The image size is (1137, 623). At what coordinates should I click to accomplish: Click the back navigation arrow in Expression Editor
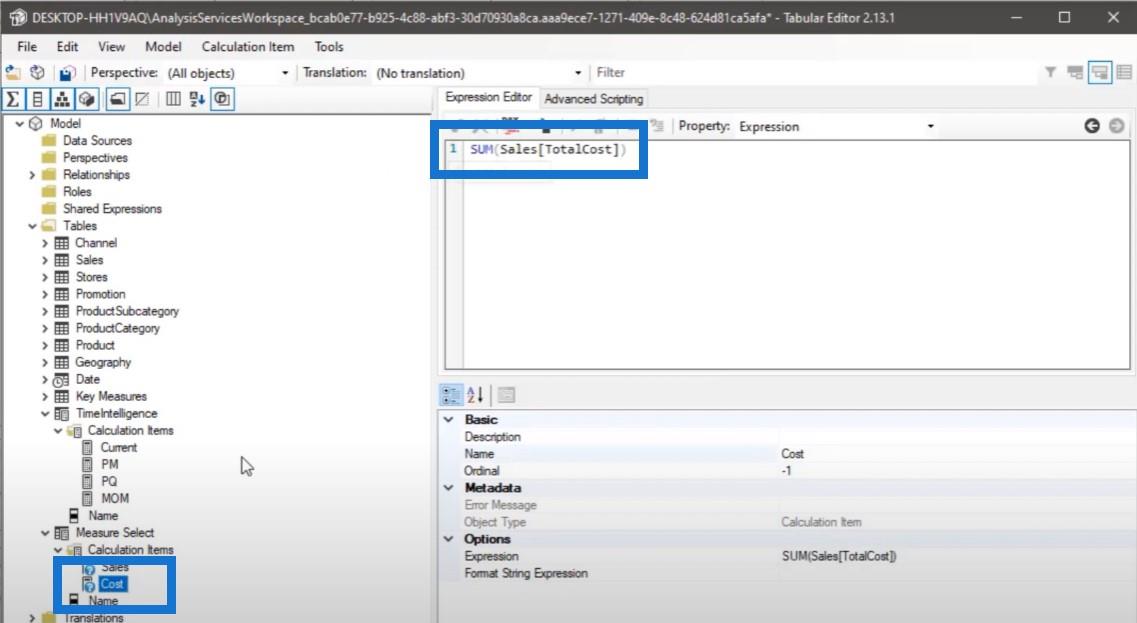(1092, 126)
